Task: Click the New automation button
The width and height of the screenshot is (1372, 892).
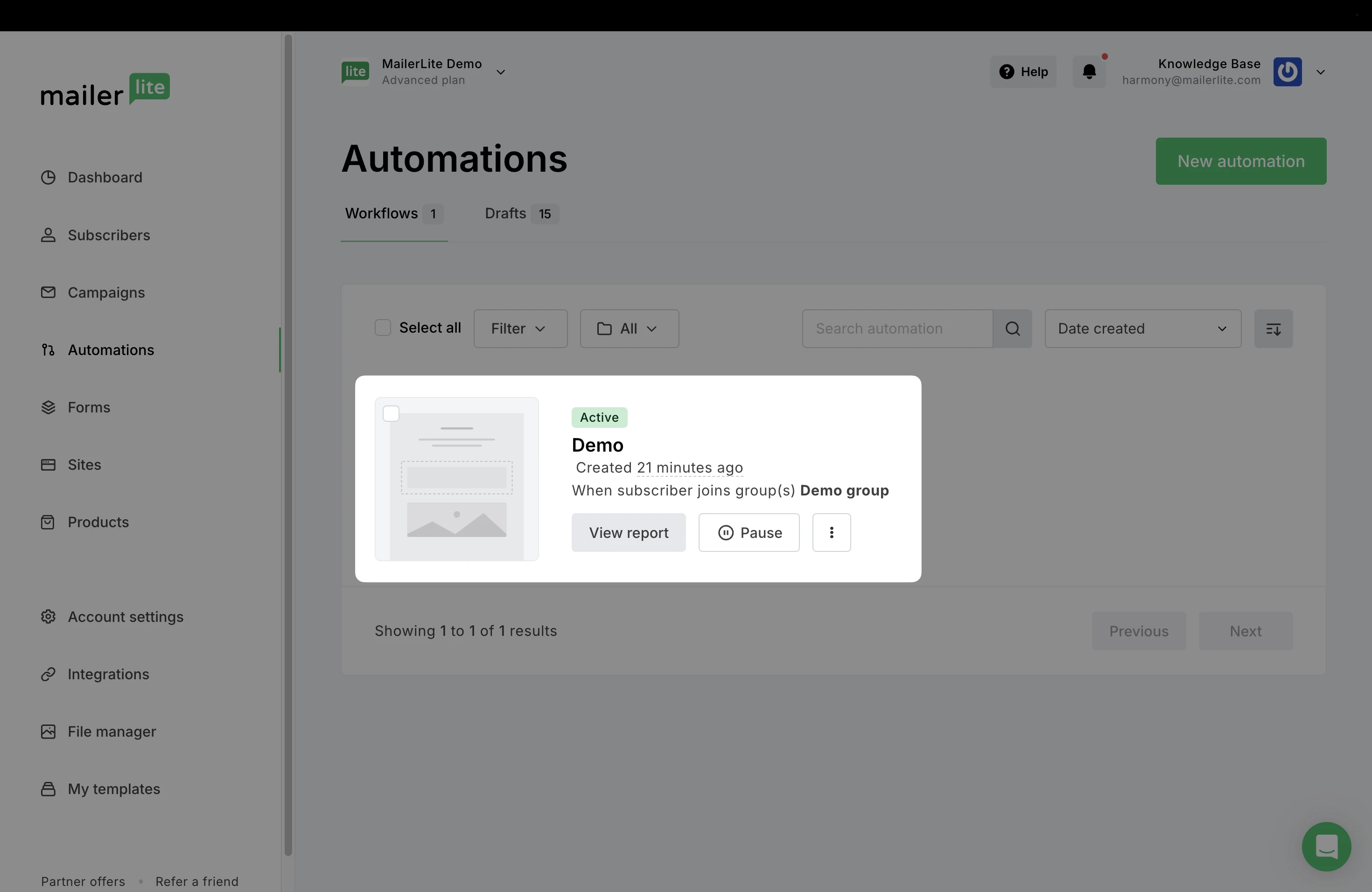Action: coord(1240,161)
